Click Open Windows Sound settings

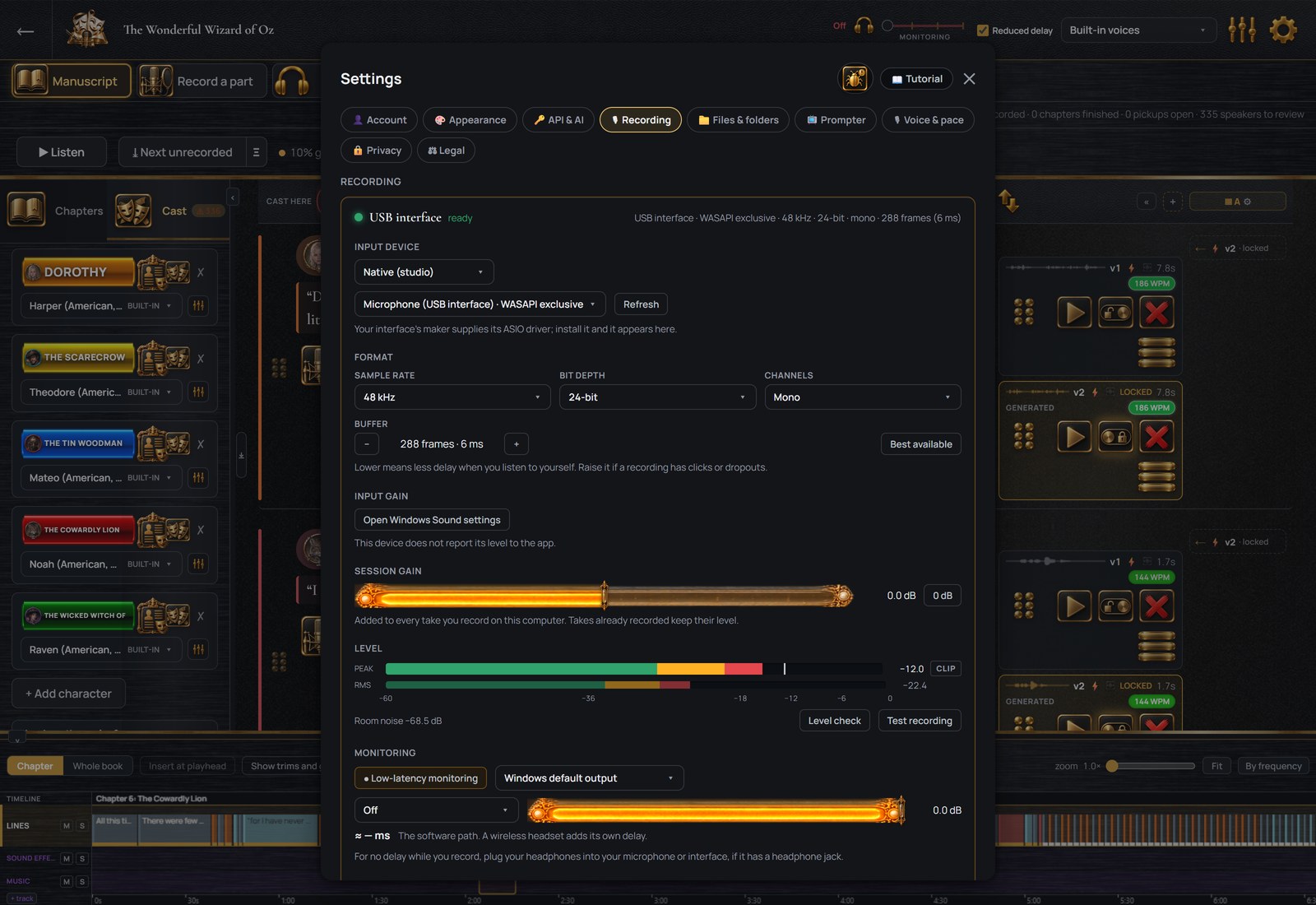pos(432,520)
